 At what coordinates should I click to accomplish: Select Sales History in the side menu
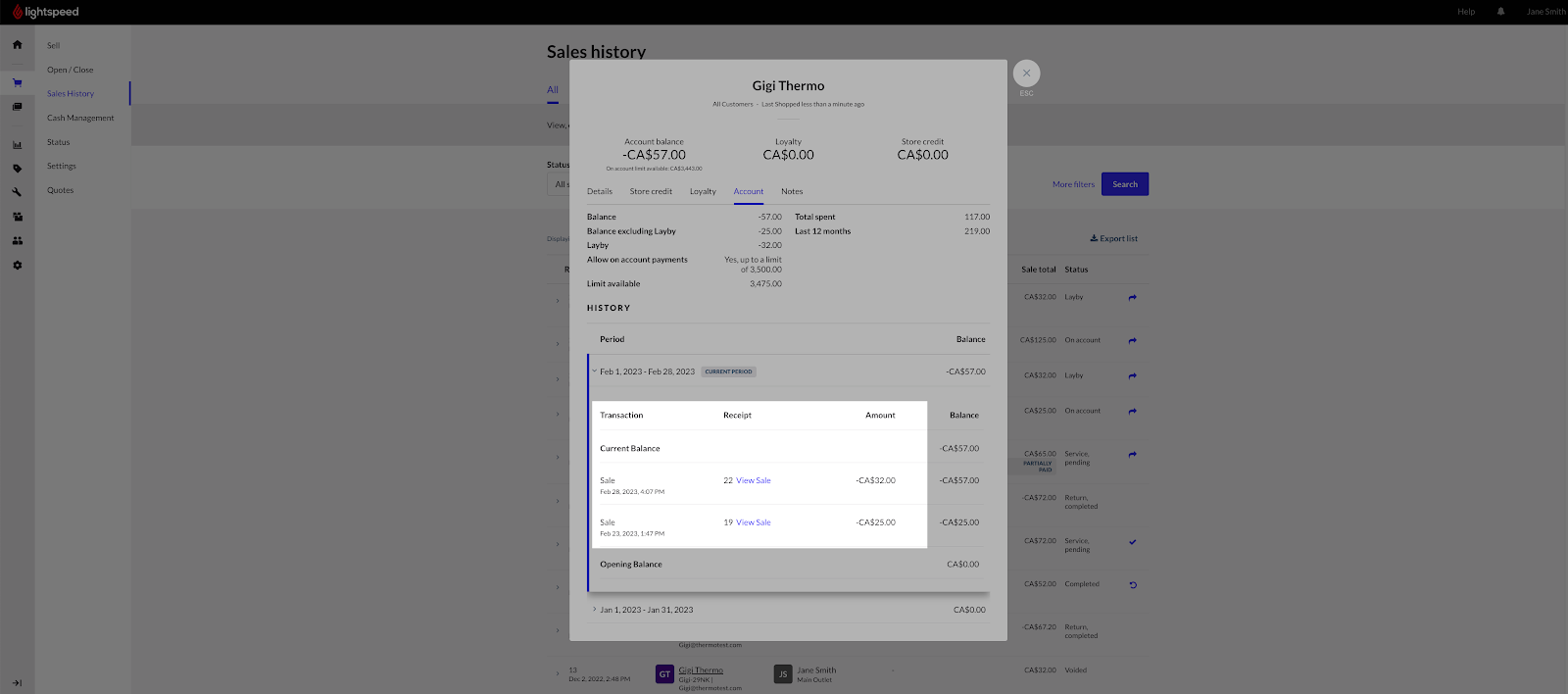tap(71, 94)
